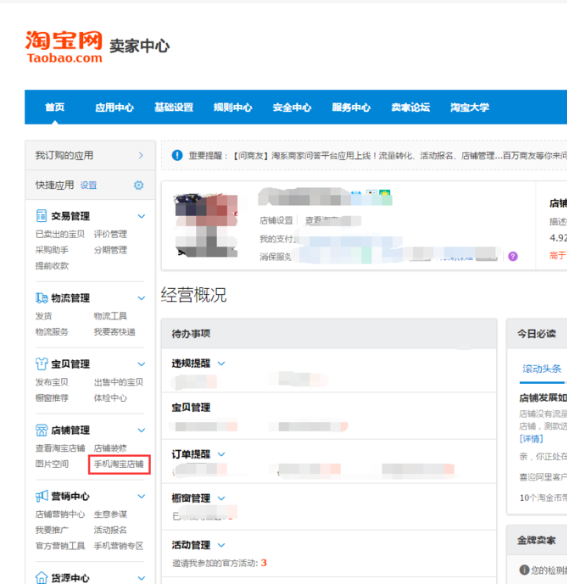Open the 规则中心 nav item

pyautogui.click(x=233, y=108)
